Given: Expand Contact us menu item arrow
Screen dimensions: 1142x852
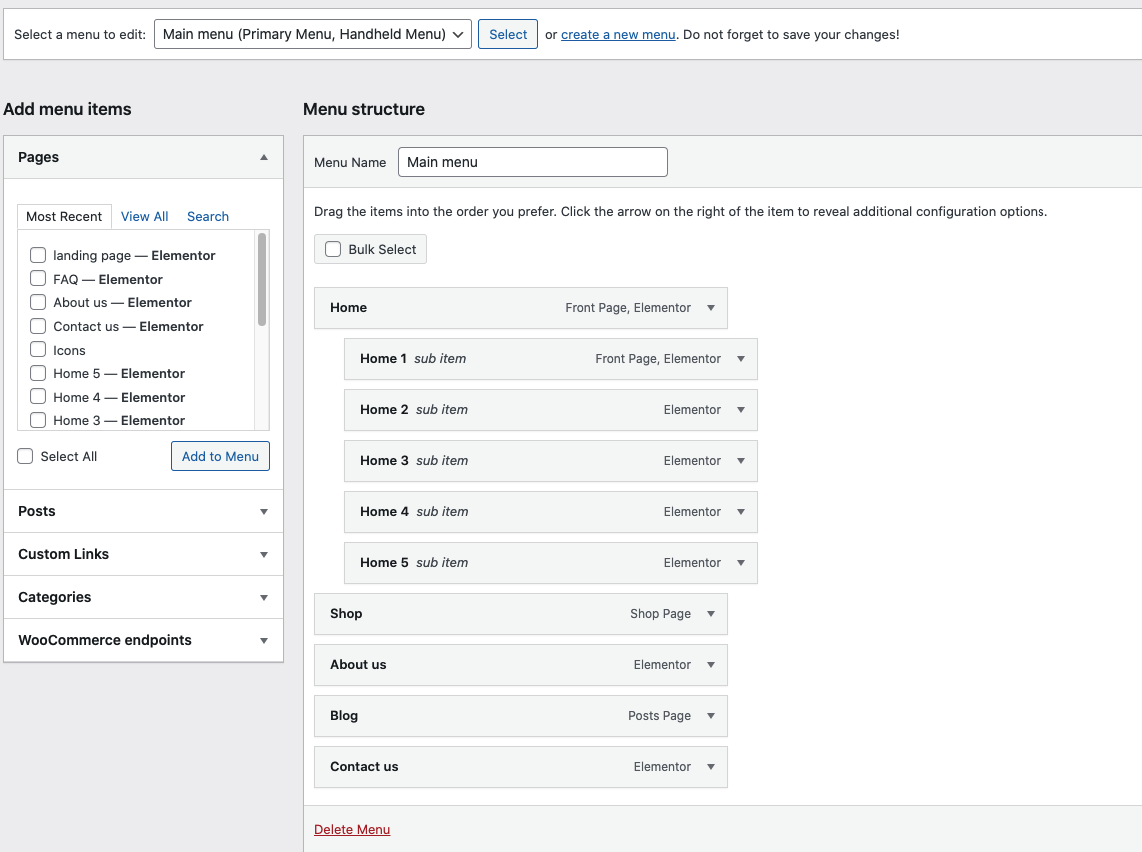Looking at the screenshot, I should coord(711,767).
